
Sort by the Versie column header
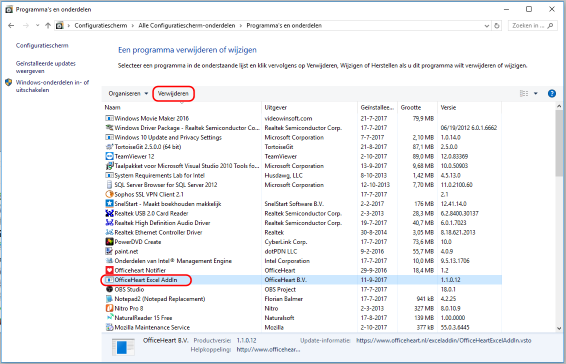tap(469, 108)
